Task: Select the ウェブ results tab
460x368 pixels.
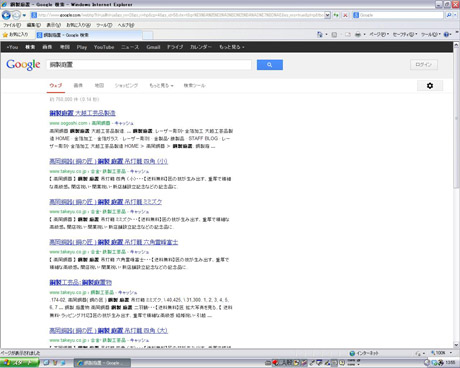Action: 56,85
